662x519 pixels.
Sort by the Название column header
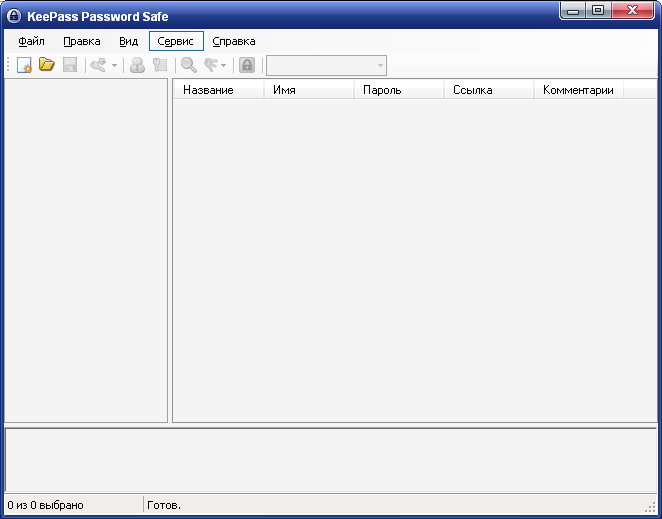point(219,90)
